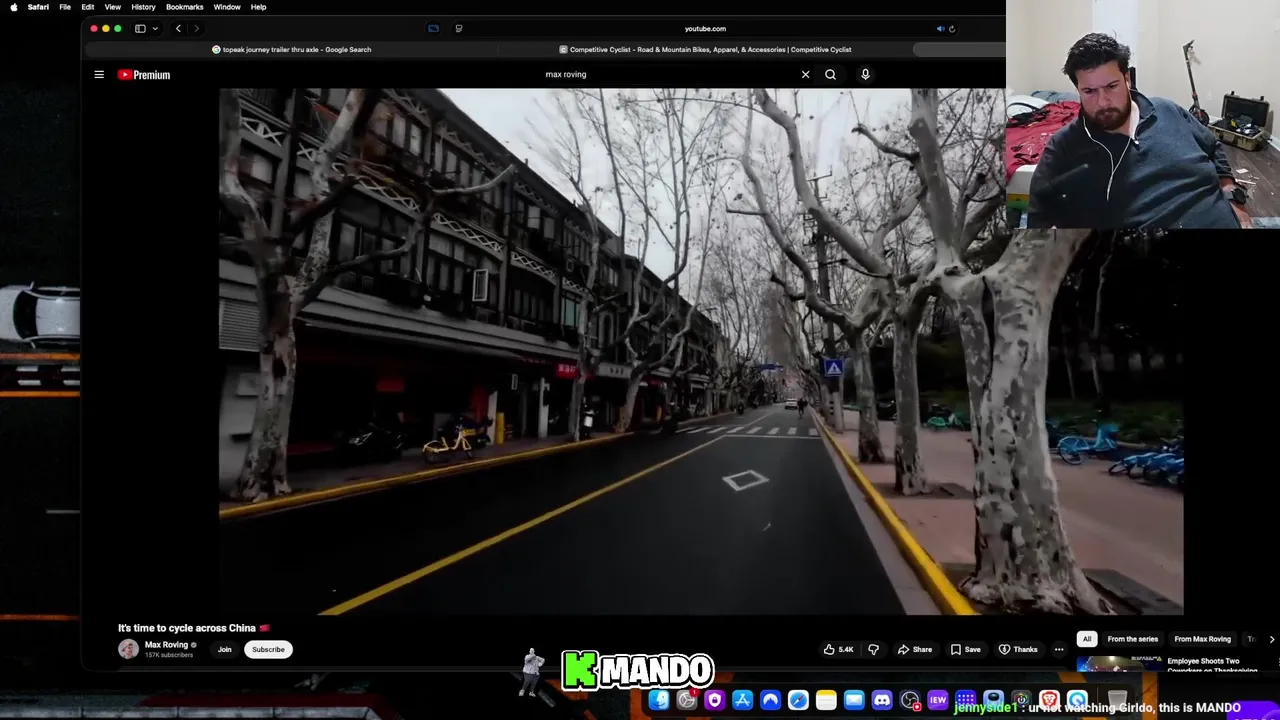1280x720 pixels.
Task: Open the Max Roving channel avatar
Action: (128, 649)
